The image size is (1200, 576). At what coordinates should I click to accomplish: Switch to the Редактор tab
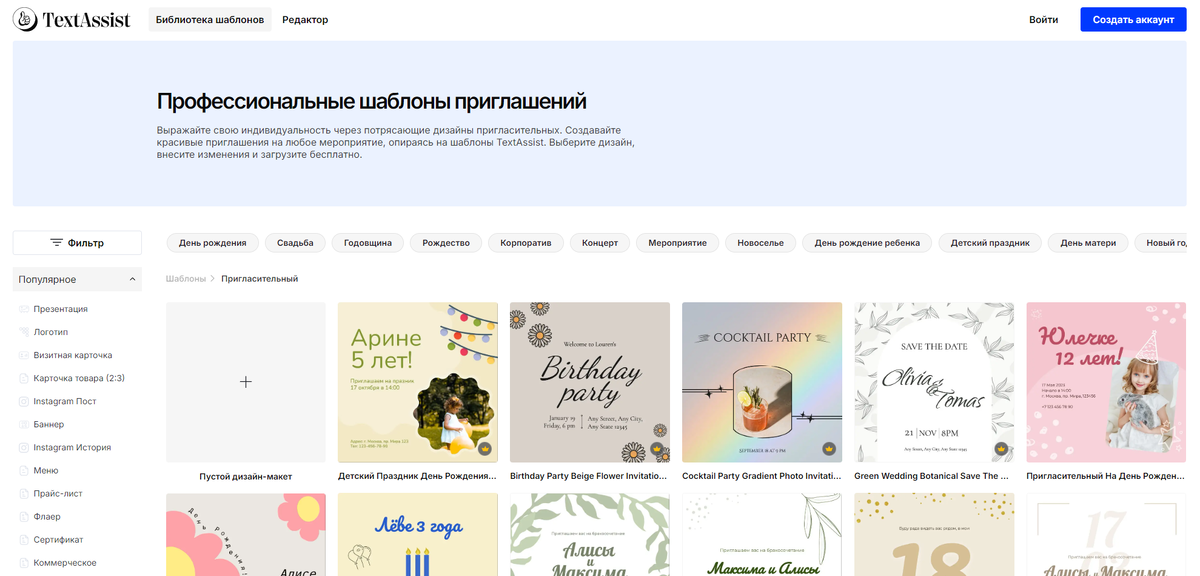305,20
